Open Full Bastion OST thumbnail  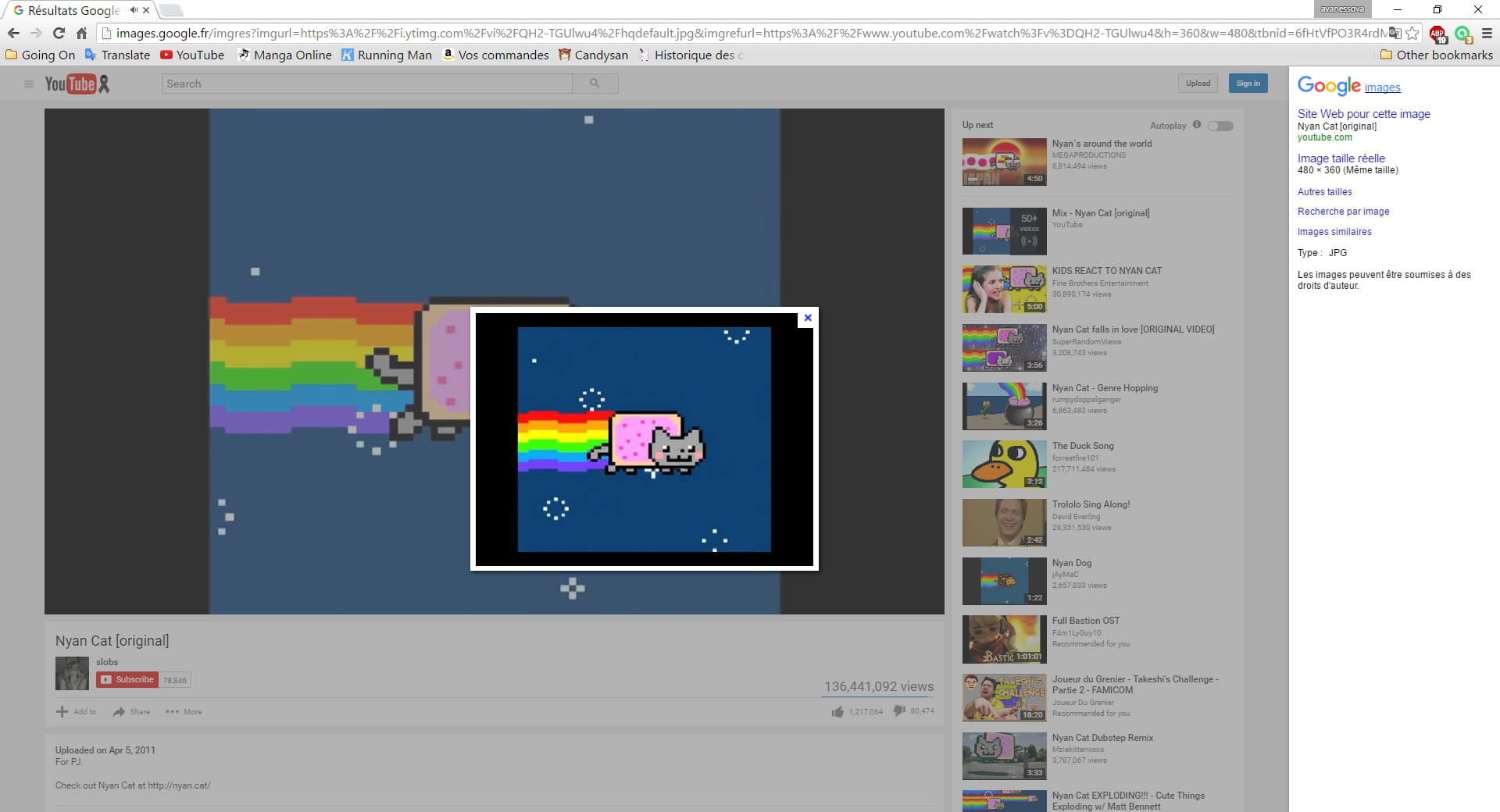pos(1004,639)
